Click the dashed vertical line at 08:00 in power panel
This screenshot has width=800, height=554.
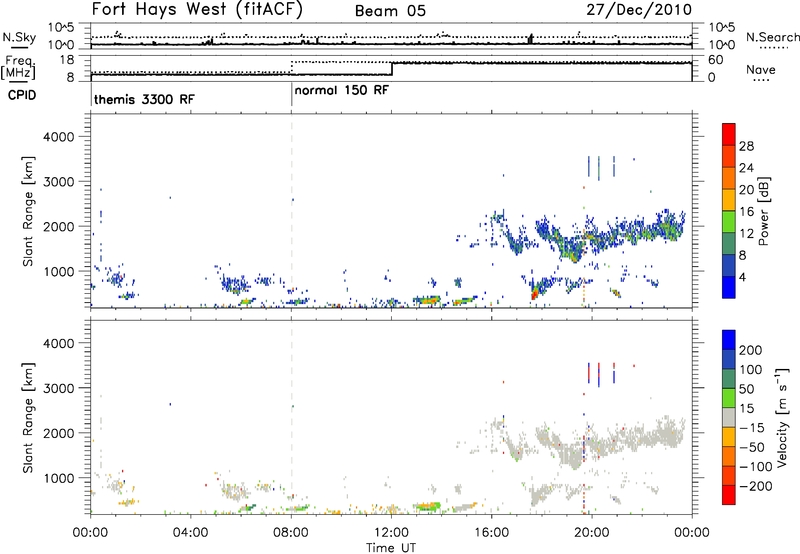(x=291, y=211)
